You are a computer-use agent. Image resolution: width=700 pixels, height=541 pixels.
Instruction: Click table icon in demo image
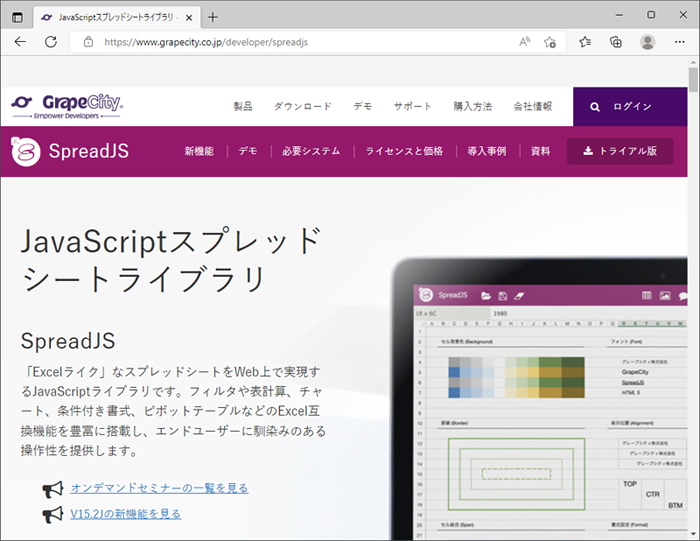646,295
